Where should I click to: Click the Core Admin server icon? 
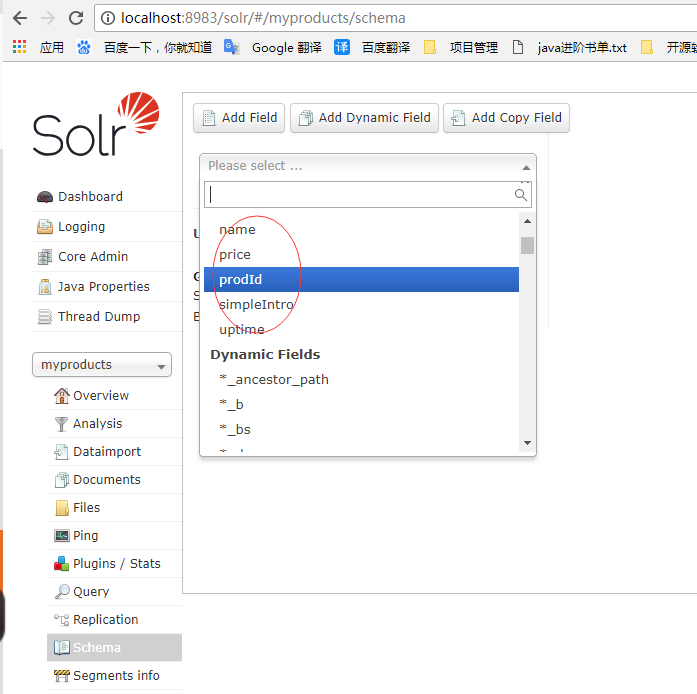[44, 257]
